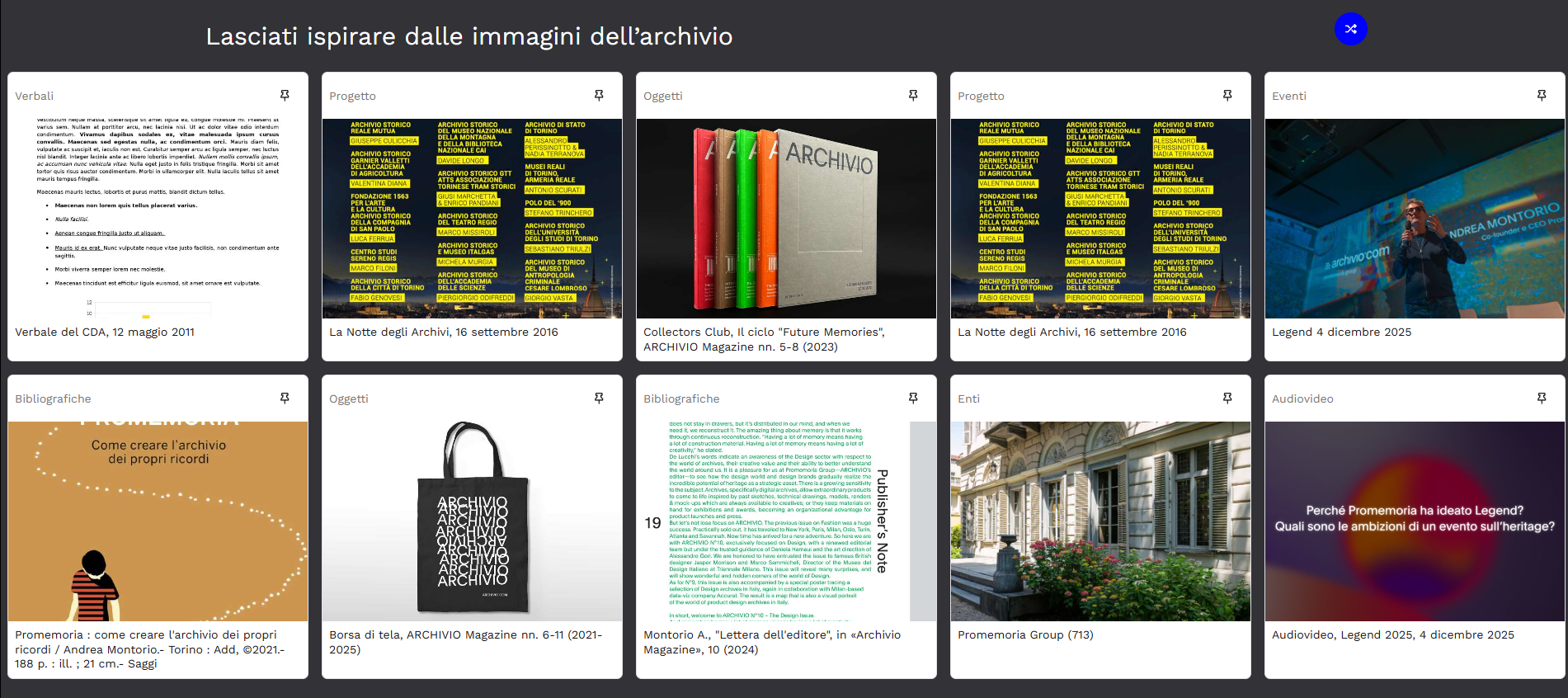
Task: Click 'Promemoria Group (713)' title
Action: [1025, 635]
